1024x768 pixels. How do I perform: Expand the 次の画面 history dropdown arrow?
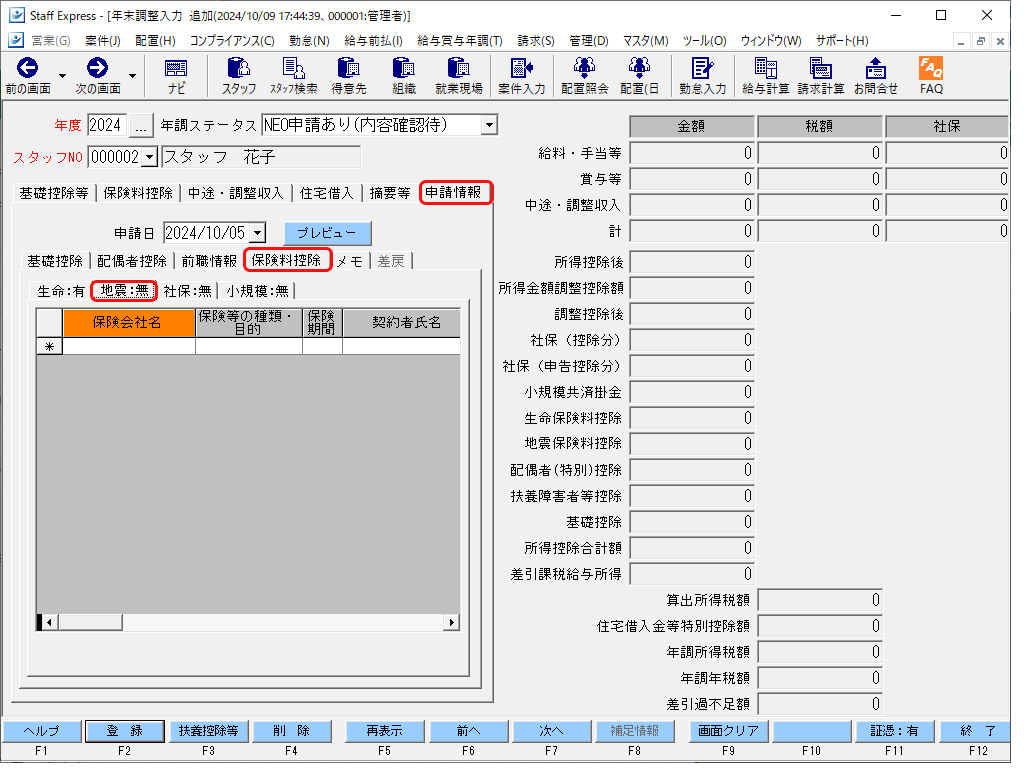coord(132,76)
